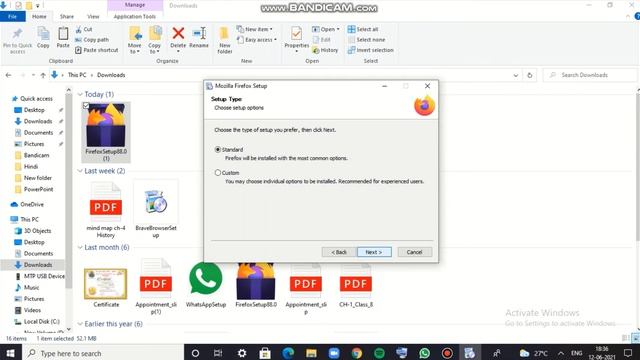
Task: Select the mind map ch-4 History PDF
Action: (106, 210)
